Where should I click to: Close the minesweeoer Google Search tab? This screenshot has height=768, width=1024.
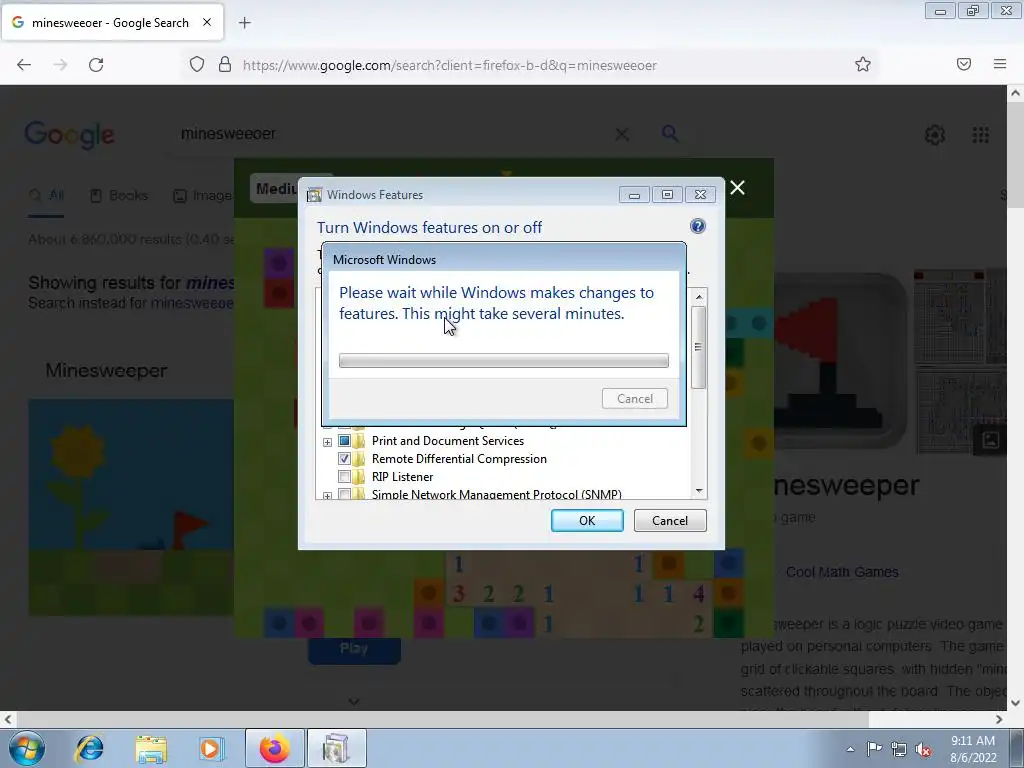pos(207,22)
